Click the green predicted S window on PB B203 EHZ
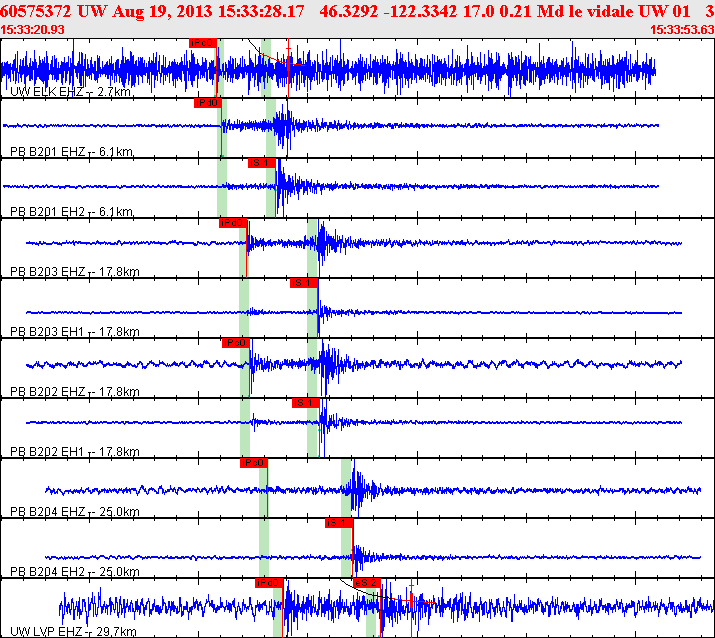This screenshot has height=638, width=715. tap(312, 248)
